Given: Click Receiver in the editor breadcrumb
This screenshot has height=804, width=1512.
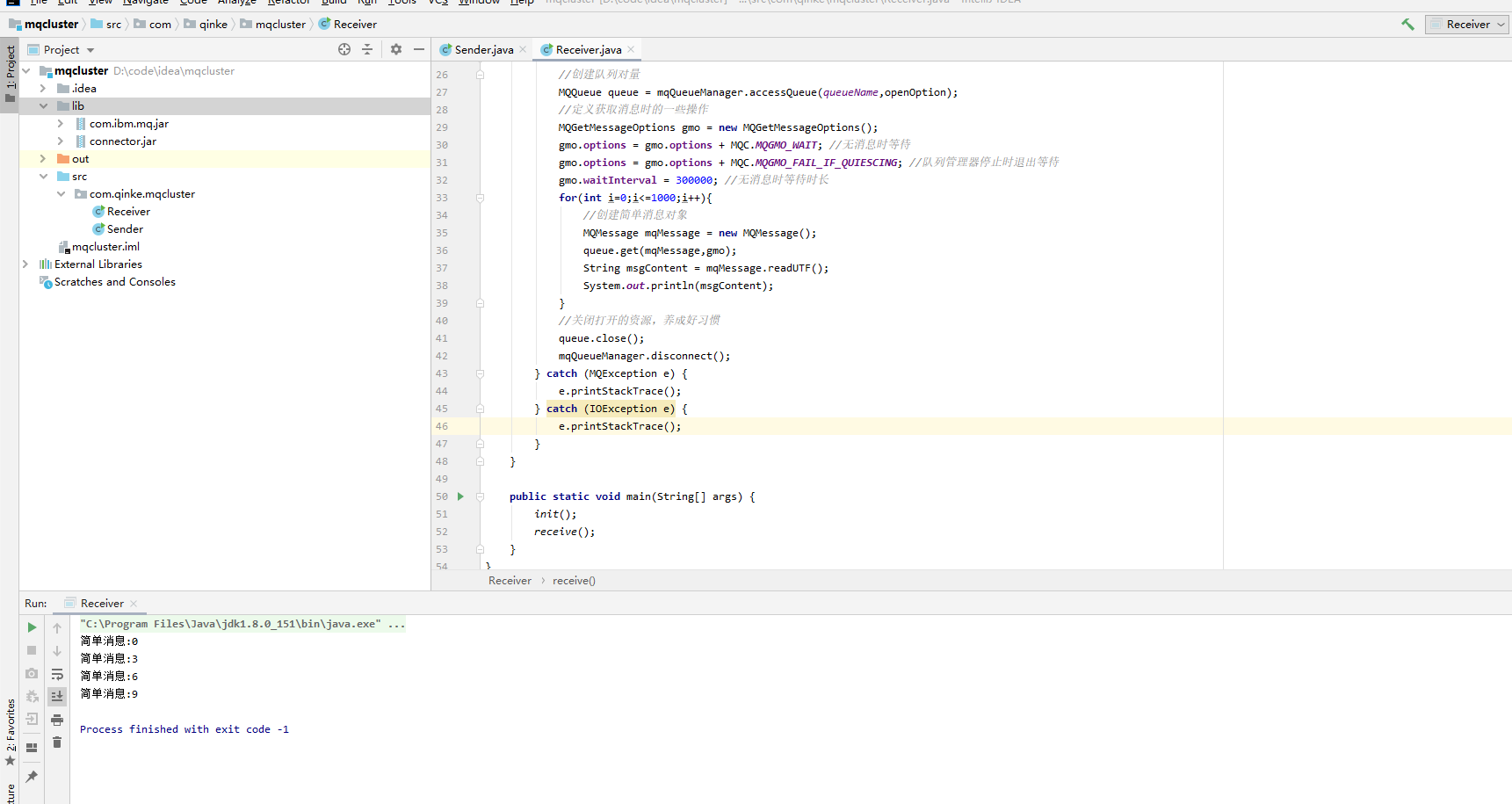Looking at the screenshot, I should click(510, 581).
